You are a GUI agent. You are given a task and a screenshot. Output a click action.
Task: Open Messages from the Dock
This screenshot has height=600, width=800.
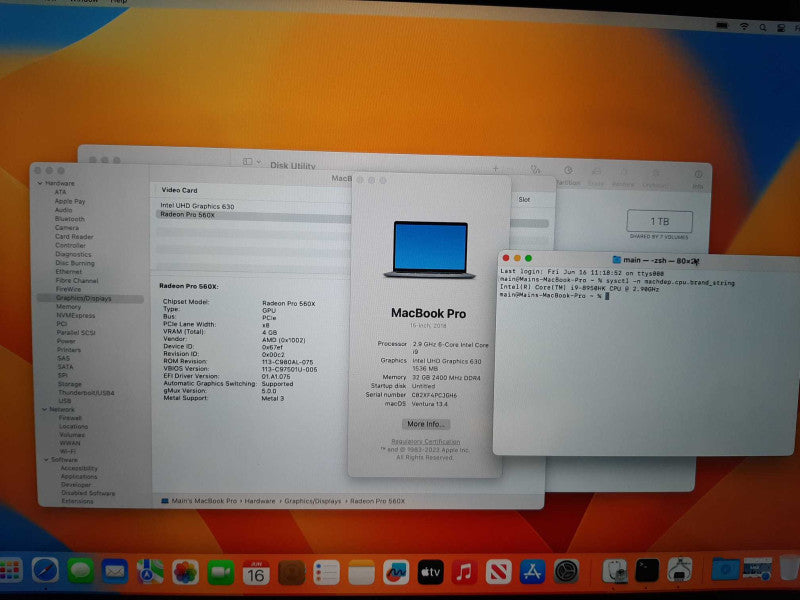pyautogui.click(x=80, y=571)
